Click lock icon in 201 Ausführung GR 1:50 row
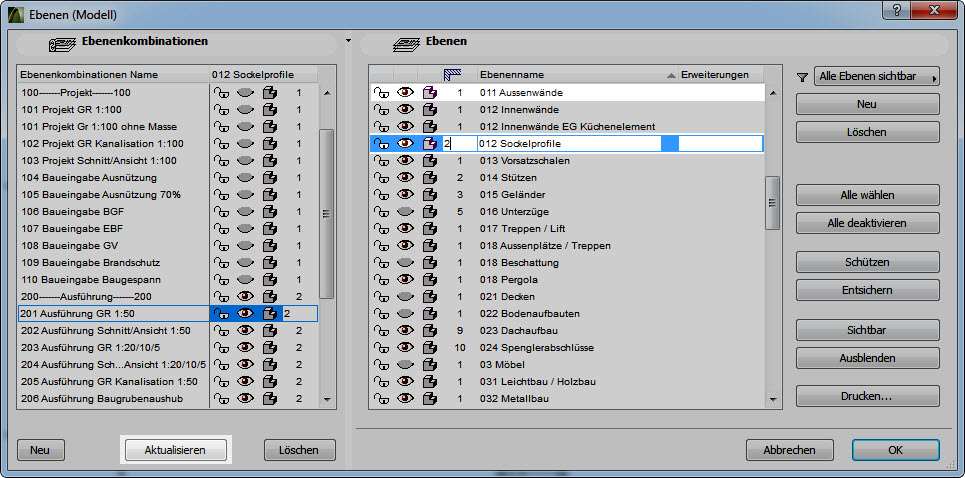 (x=222, y=314)
